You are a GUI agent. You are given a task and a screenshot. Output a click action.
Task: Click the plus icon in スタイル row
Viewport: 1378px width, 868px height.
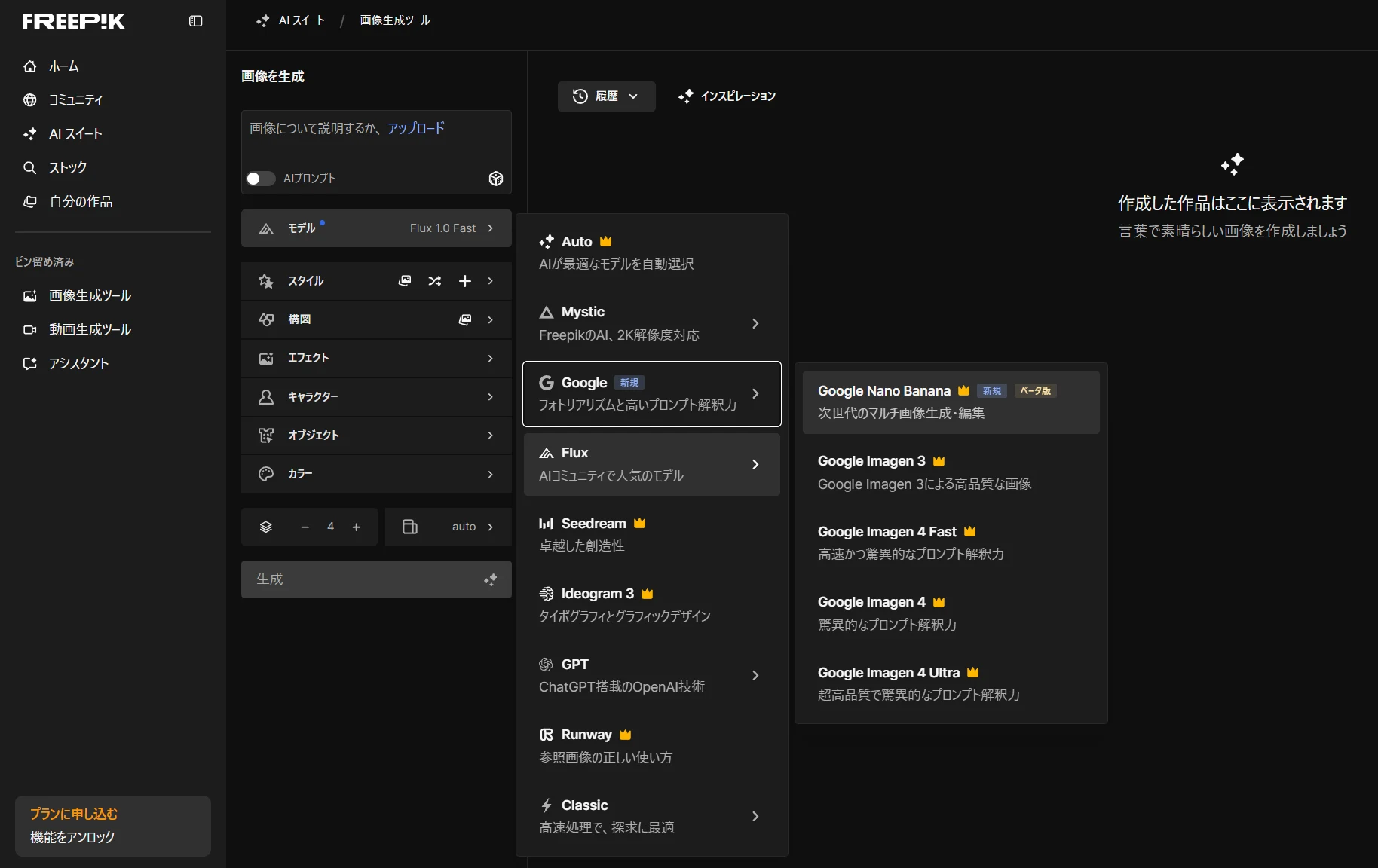(465, 281)
